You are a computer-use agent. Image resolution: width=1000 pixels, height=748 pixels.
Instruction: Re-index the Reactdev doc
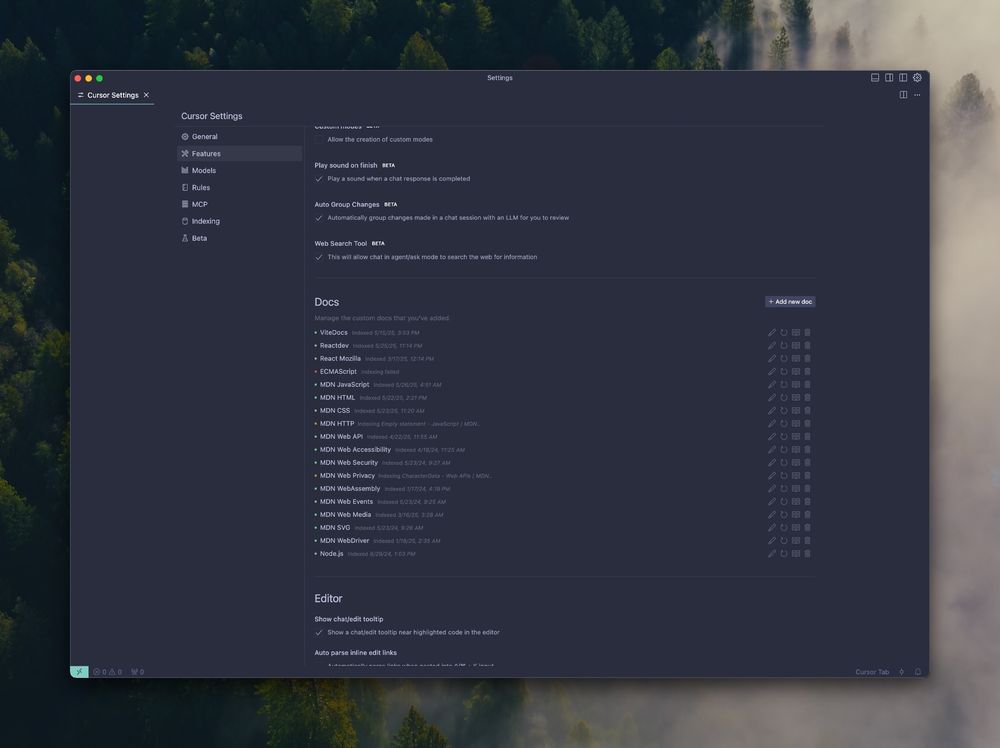point(784,346)
